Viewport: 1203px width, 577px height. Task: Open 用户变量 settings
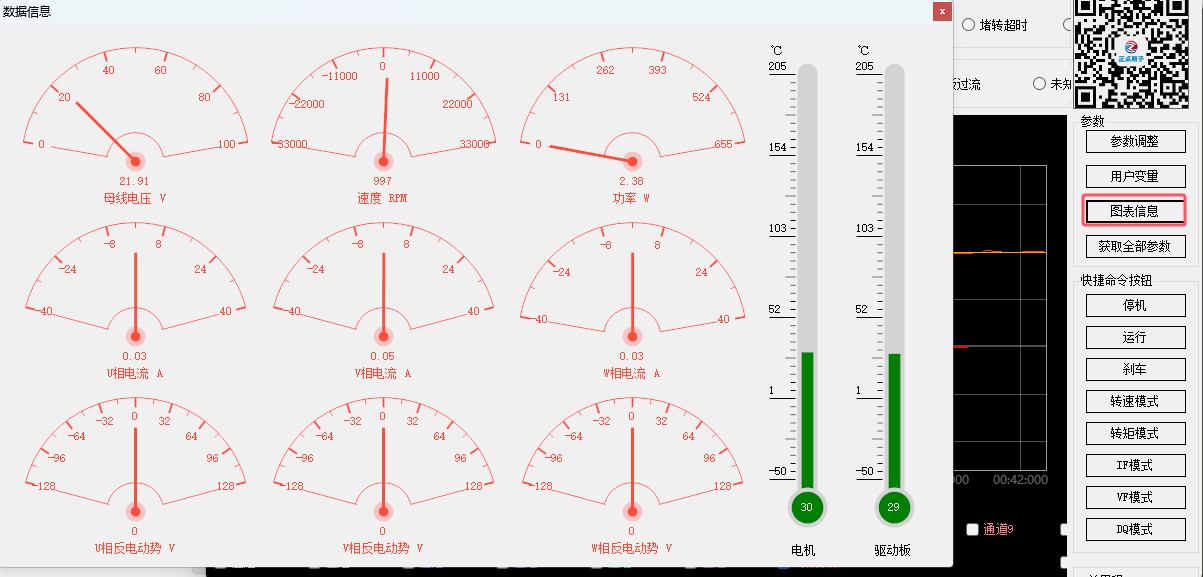click(1135, 176)
